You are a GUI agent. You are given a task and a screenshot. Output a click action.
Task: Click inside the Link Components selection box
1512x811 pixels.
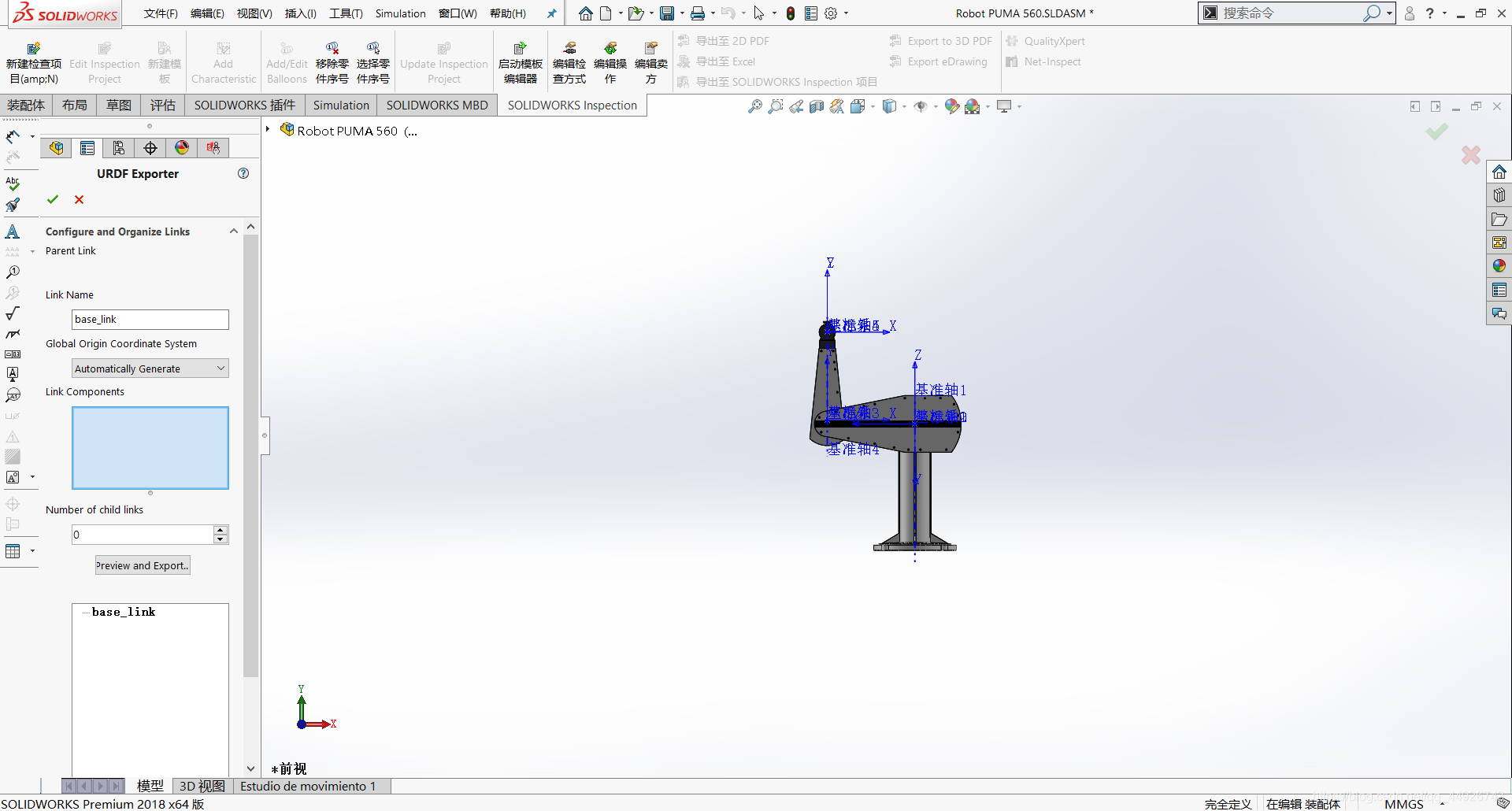[x=150, y=448]
